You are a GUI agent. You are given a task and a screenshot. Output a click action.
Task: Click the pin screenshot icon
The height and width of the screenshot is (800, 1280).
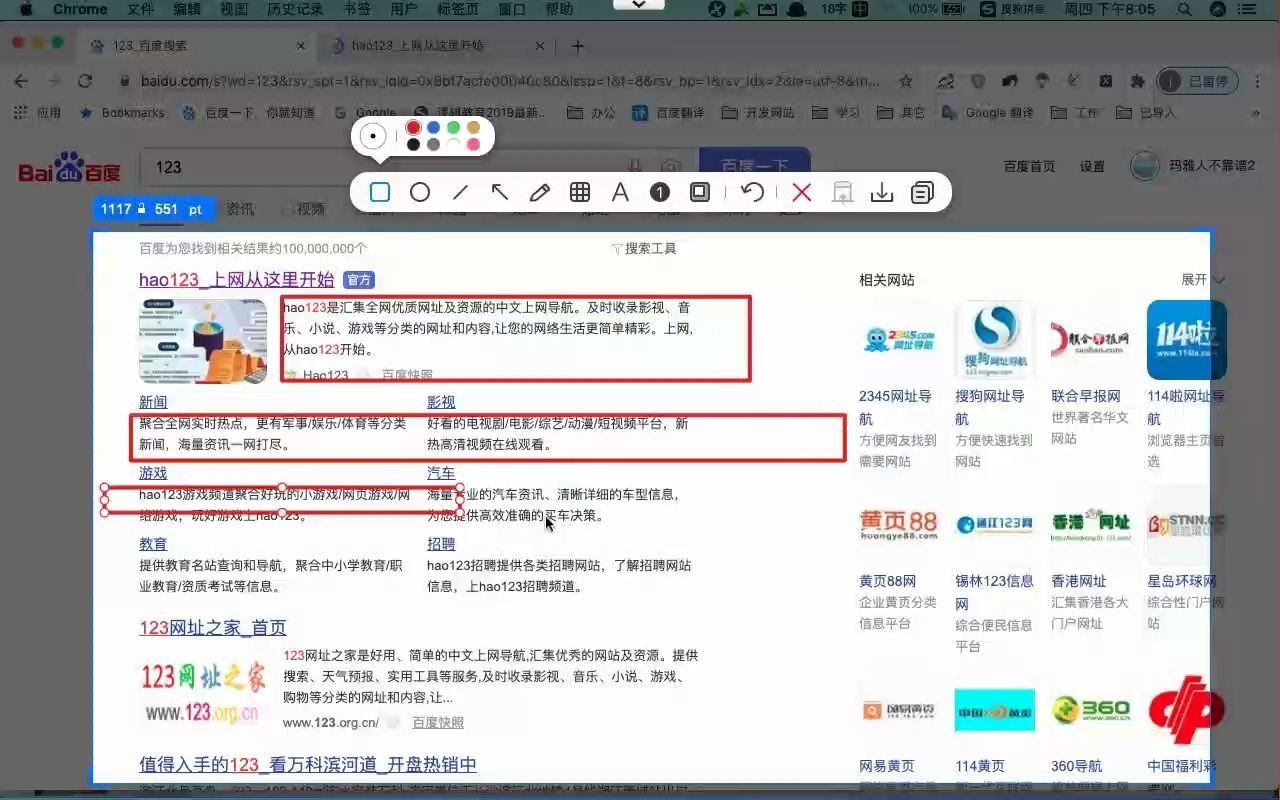[843, 192]
